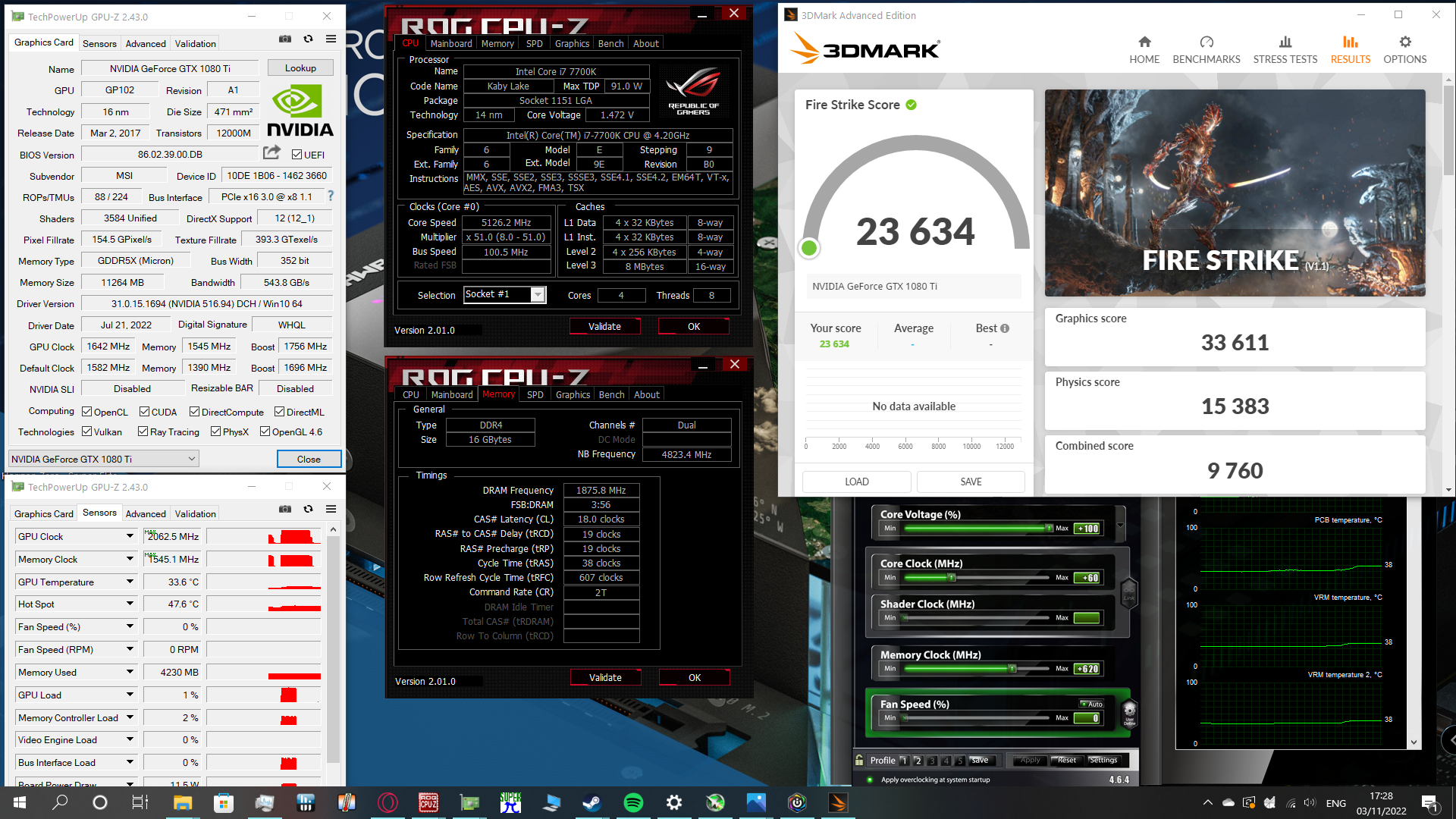Open 3DMark RESULTS section
This screenshot has height=819, width=1456.
(1351, 50)
